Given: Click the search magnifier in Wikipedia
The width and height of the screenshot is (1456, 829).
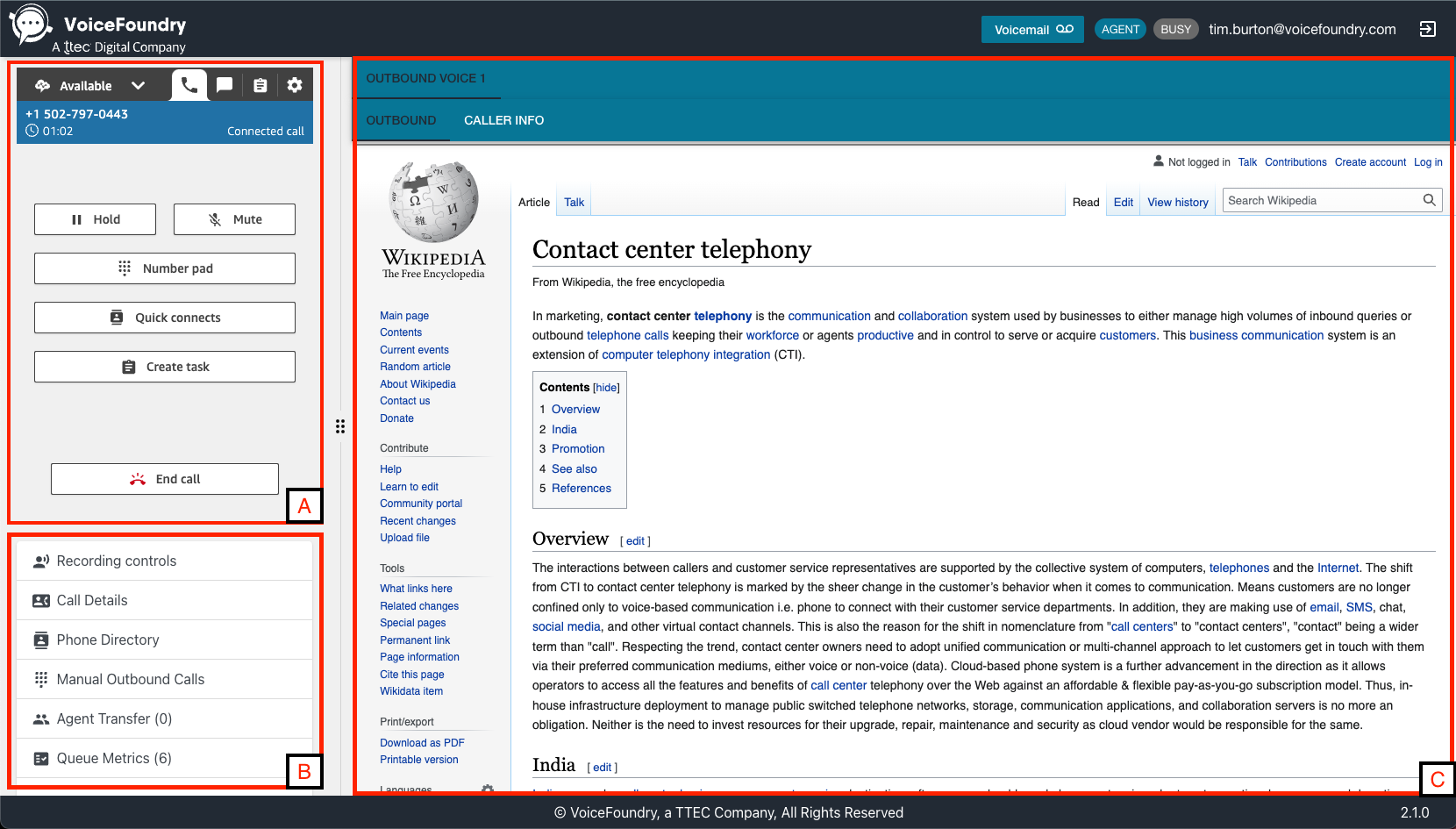Looking at the screenshot, I should 1429,201.
